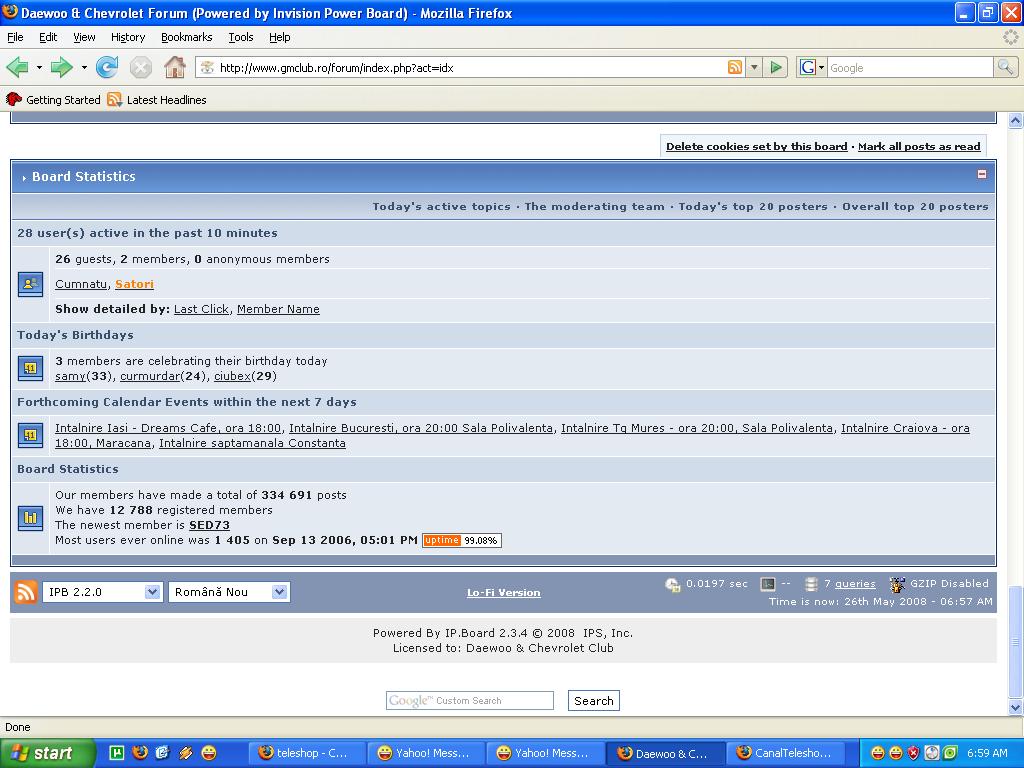1024x768 pixels.
Task: Collapse the Board Statistics section
Action: click(x=981, y=174)
